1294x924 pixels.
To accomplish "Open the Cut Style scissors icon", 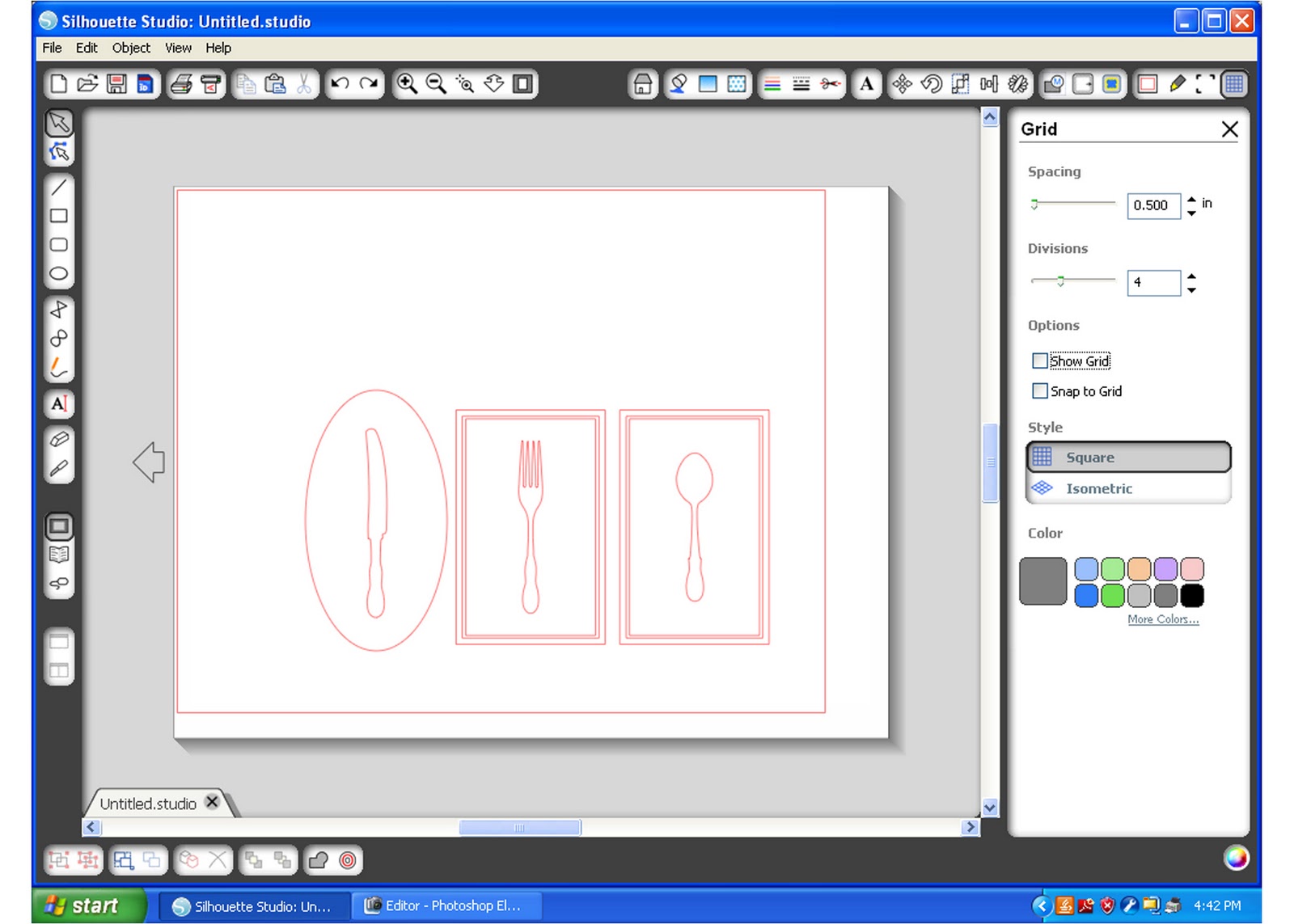I will point(830,84).
